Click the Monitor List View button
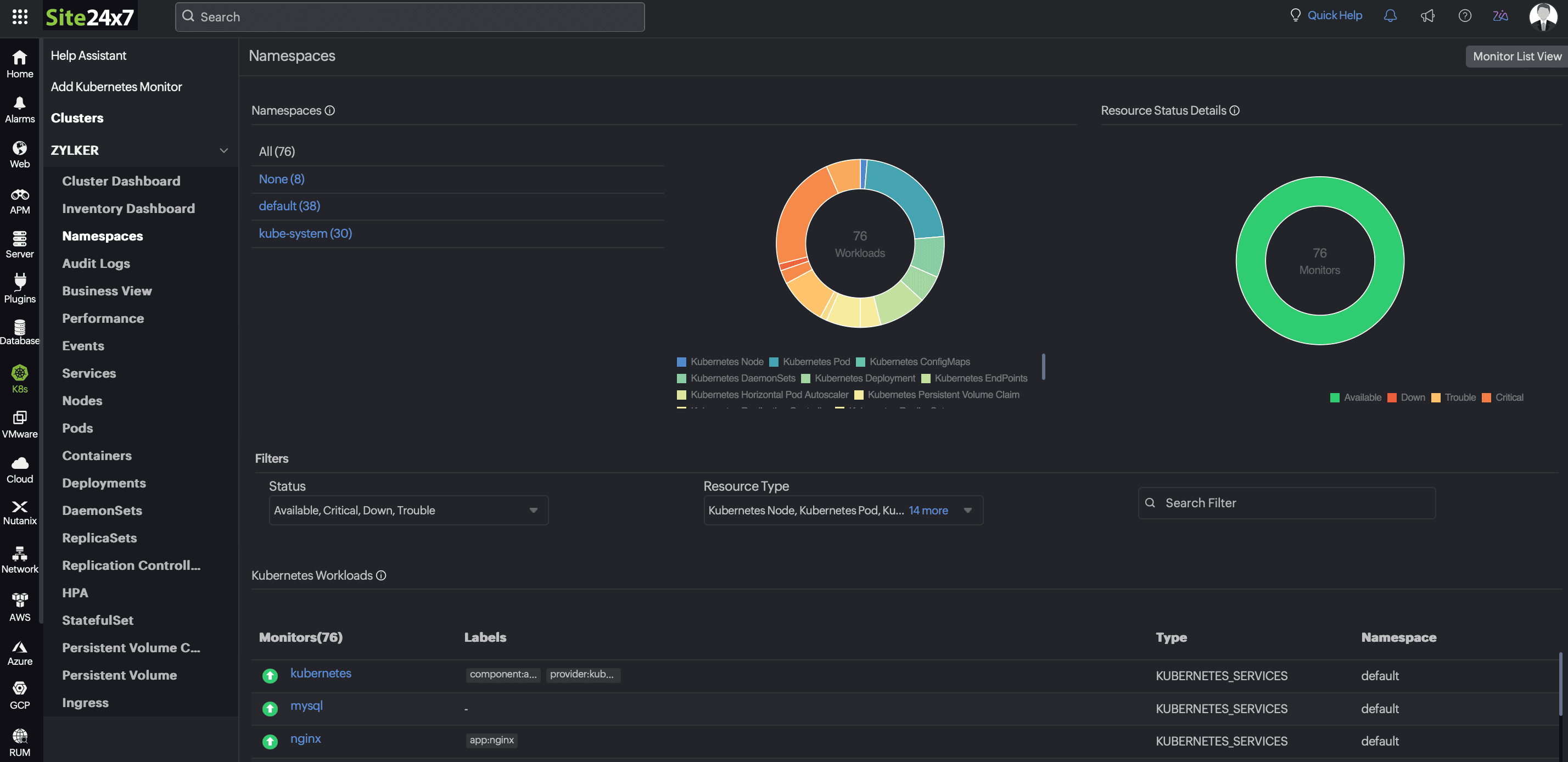 pos(1516,56)
